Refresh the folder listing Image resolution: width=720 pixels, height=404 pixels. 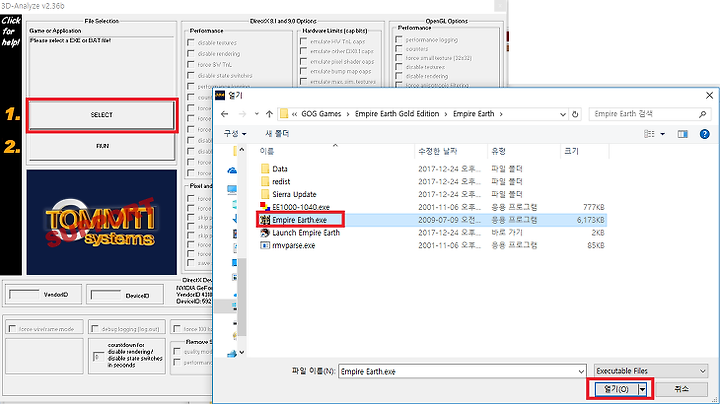click(575, 114)
